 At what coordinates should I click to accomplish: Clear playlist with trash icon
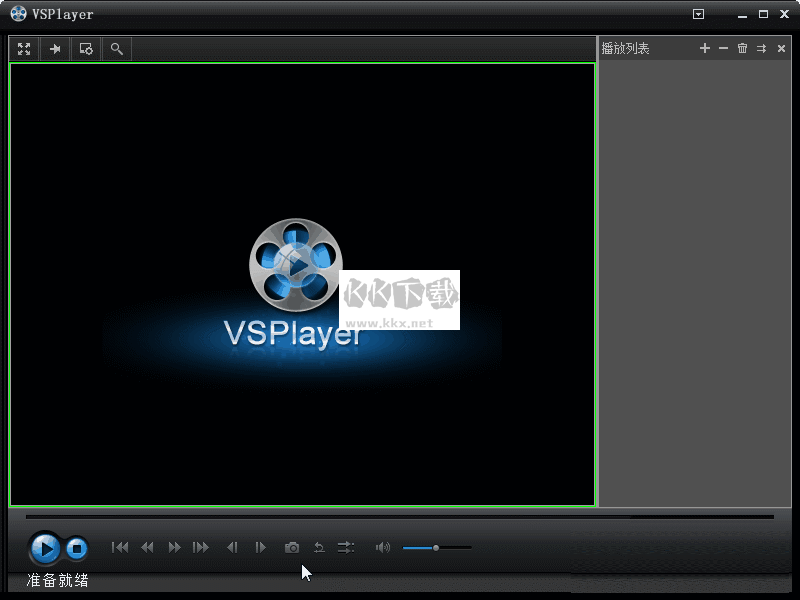click(742, 48)
